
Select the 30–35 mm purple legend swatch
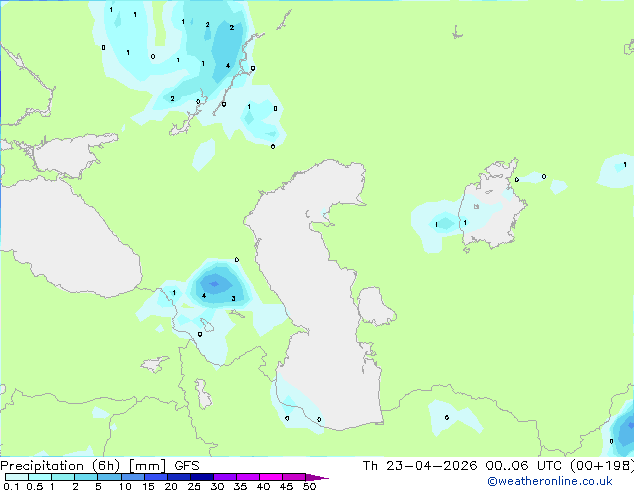point(225,477)
